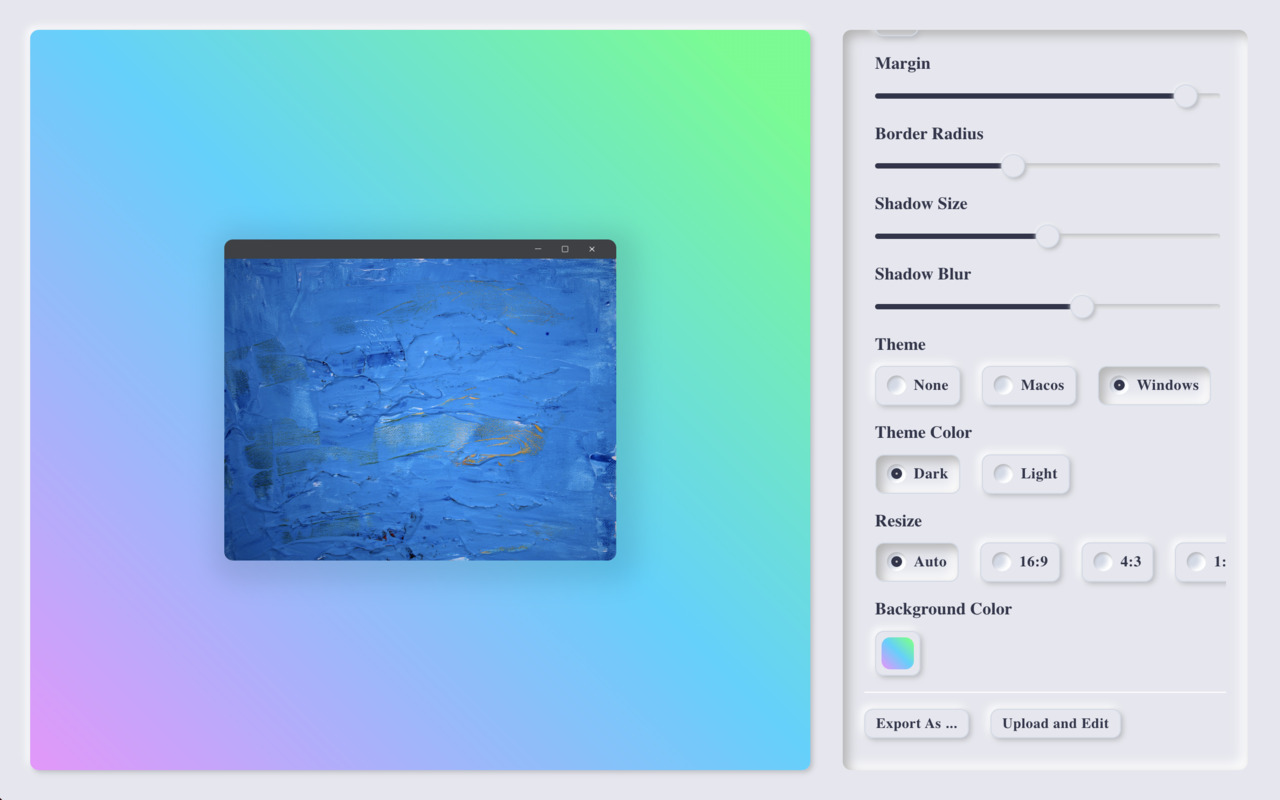Select the None theme option
Image resolution: width=1280 pixels, height=800 pixels.
918,385
